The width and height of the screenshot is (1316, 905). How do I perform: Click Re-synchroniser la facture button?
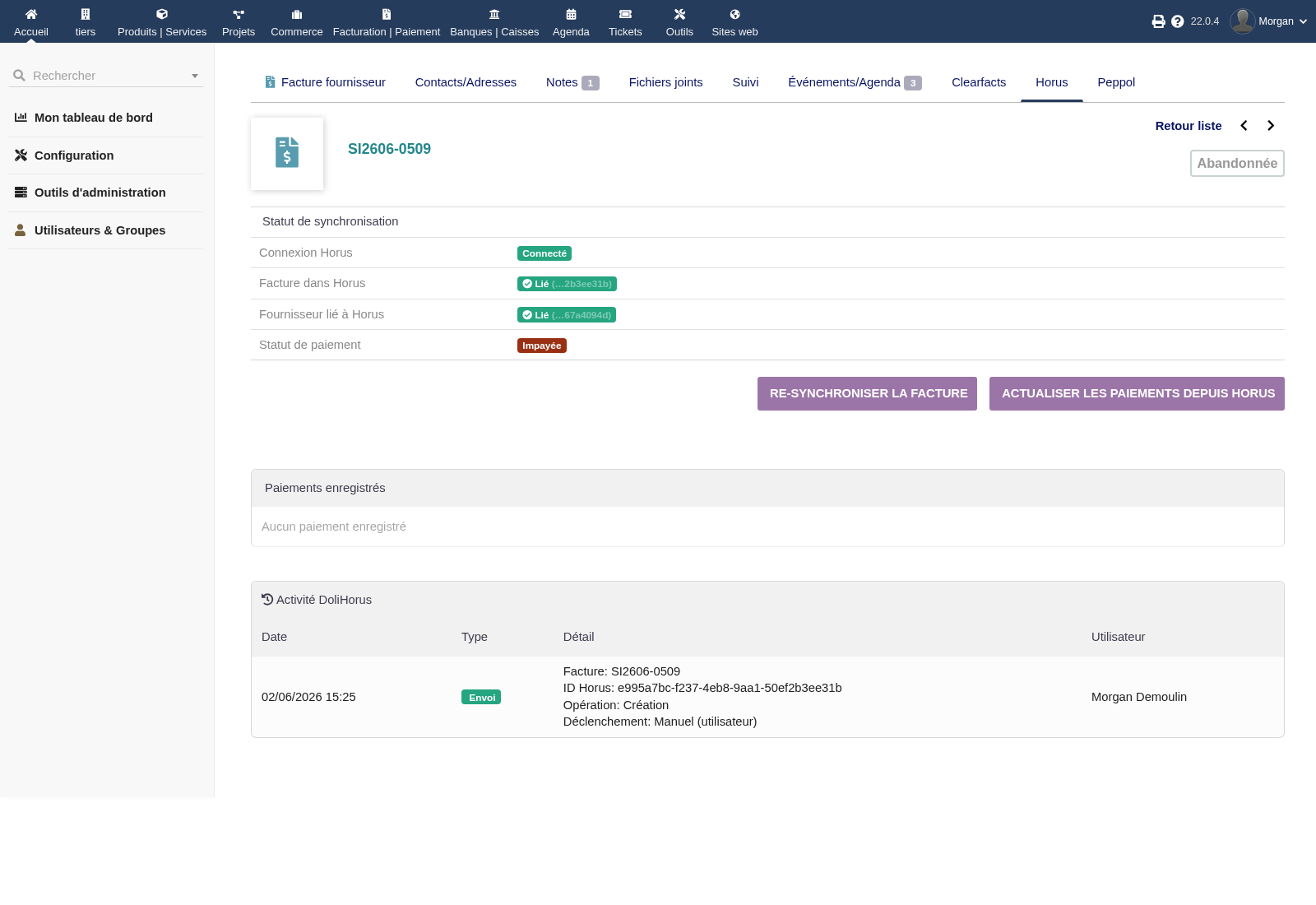point(867,393)
